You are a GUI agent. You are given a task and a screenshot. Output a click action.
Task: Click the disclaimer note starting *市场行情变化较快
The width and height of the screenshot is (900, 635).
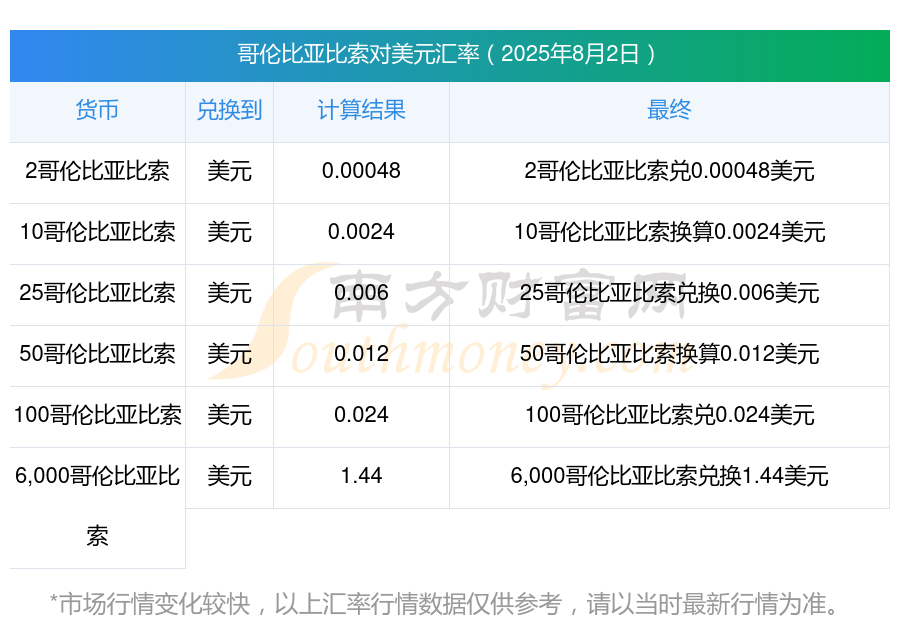tap(445, 604)
